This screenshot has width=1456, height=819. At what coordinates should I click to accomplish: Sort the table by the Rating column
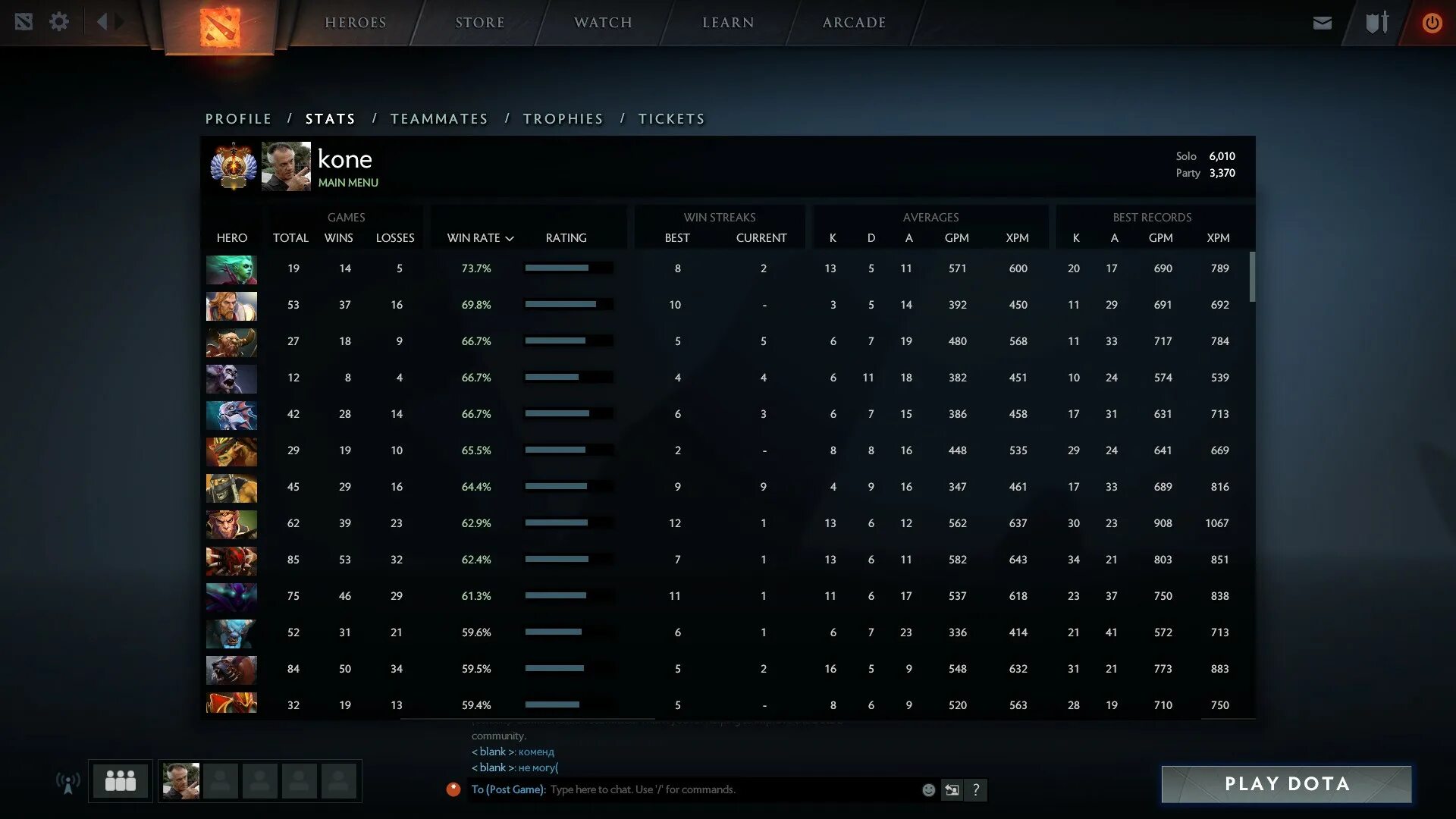point(566,238)
